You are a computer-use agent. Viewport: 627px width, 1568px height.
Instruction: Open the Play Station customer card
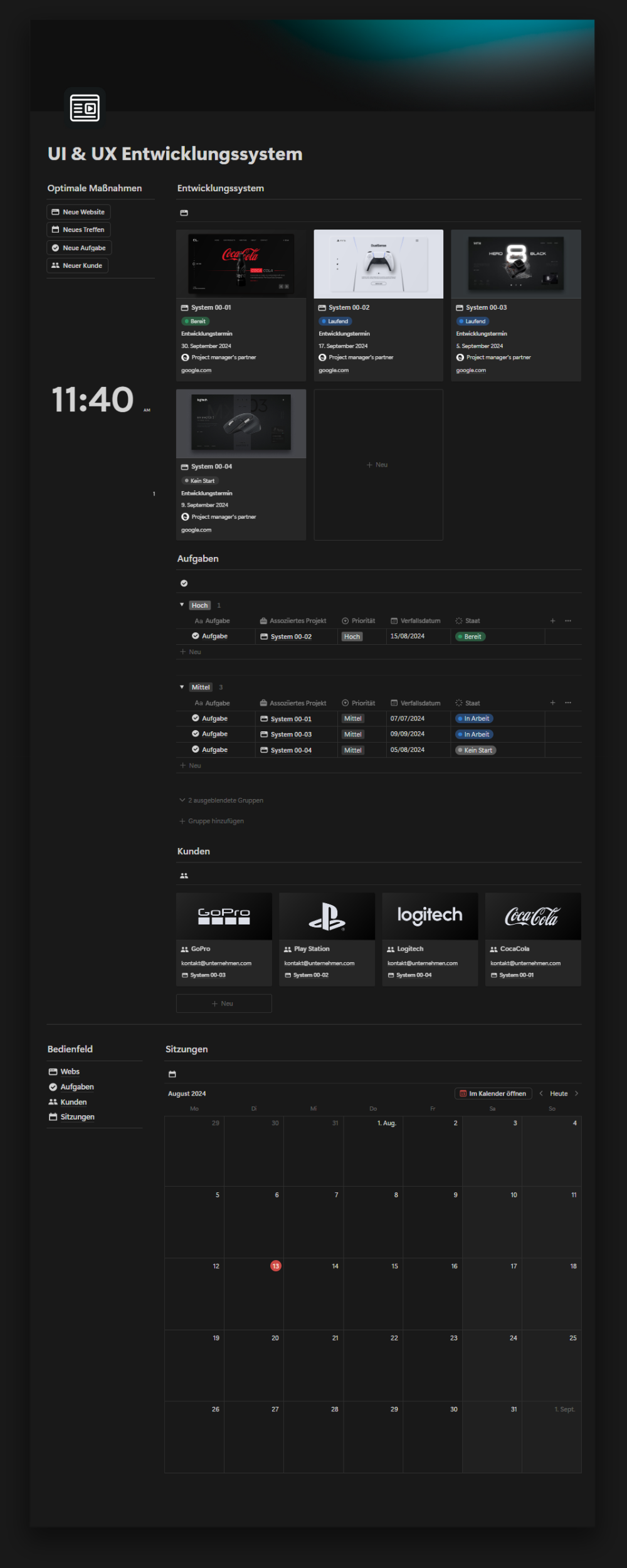(327, 940)
